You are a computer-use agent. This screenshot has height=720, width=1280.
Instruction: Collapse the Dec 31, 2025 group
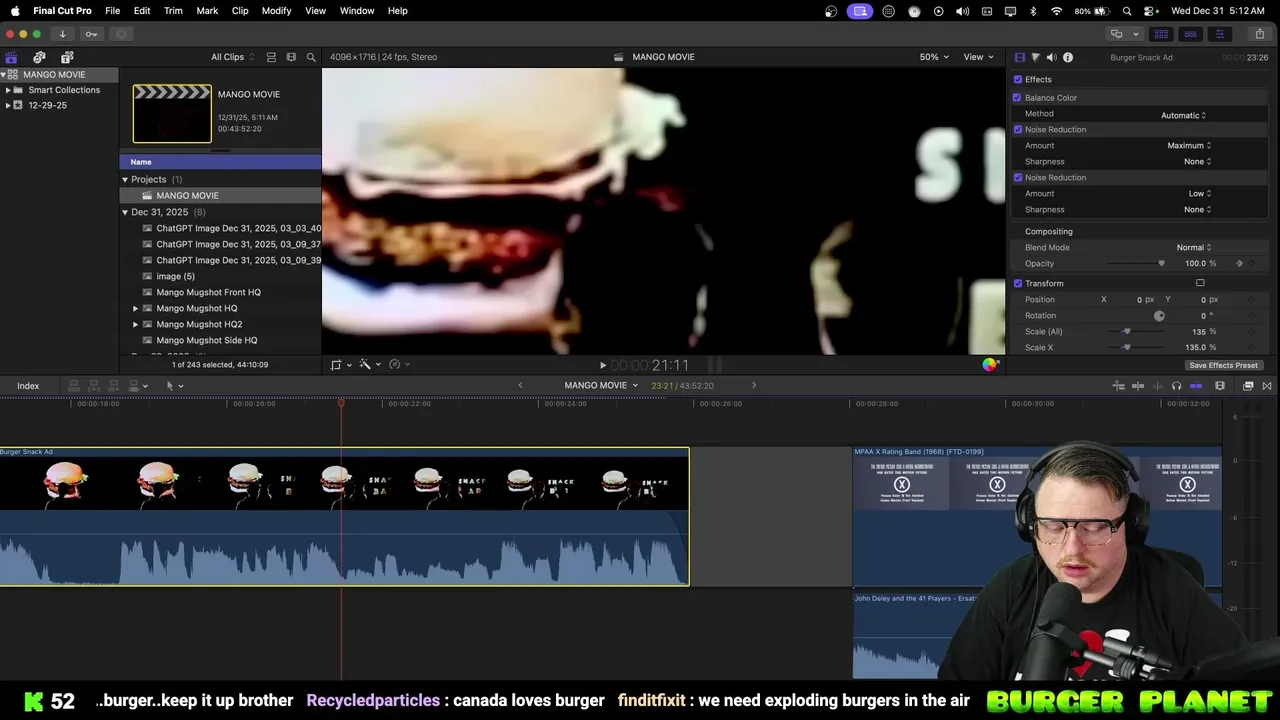125,213
